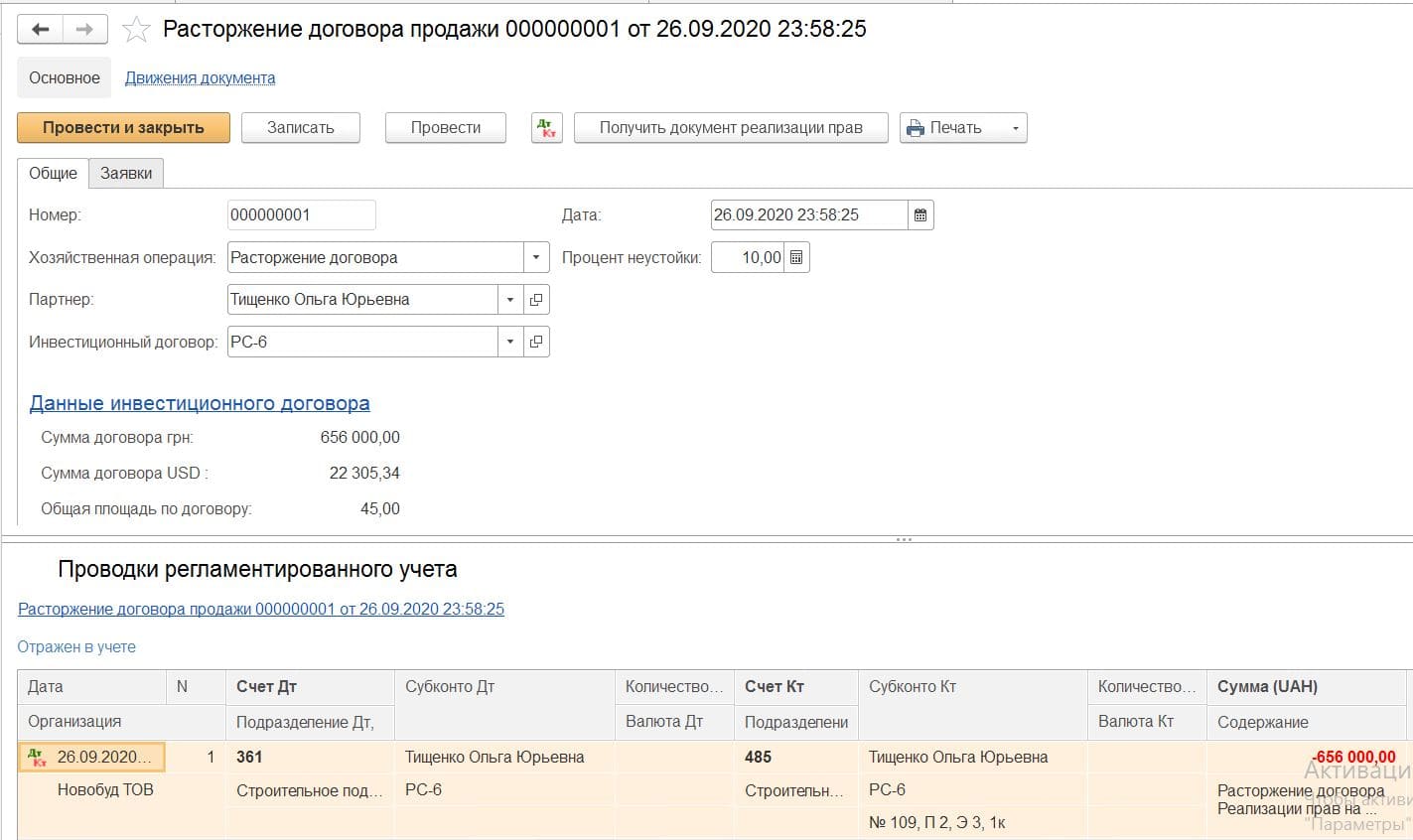The image size is (1413, 840).
Task: Open calculator icon beside Процент неустойки
Action: [796, 258]
